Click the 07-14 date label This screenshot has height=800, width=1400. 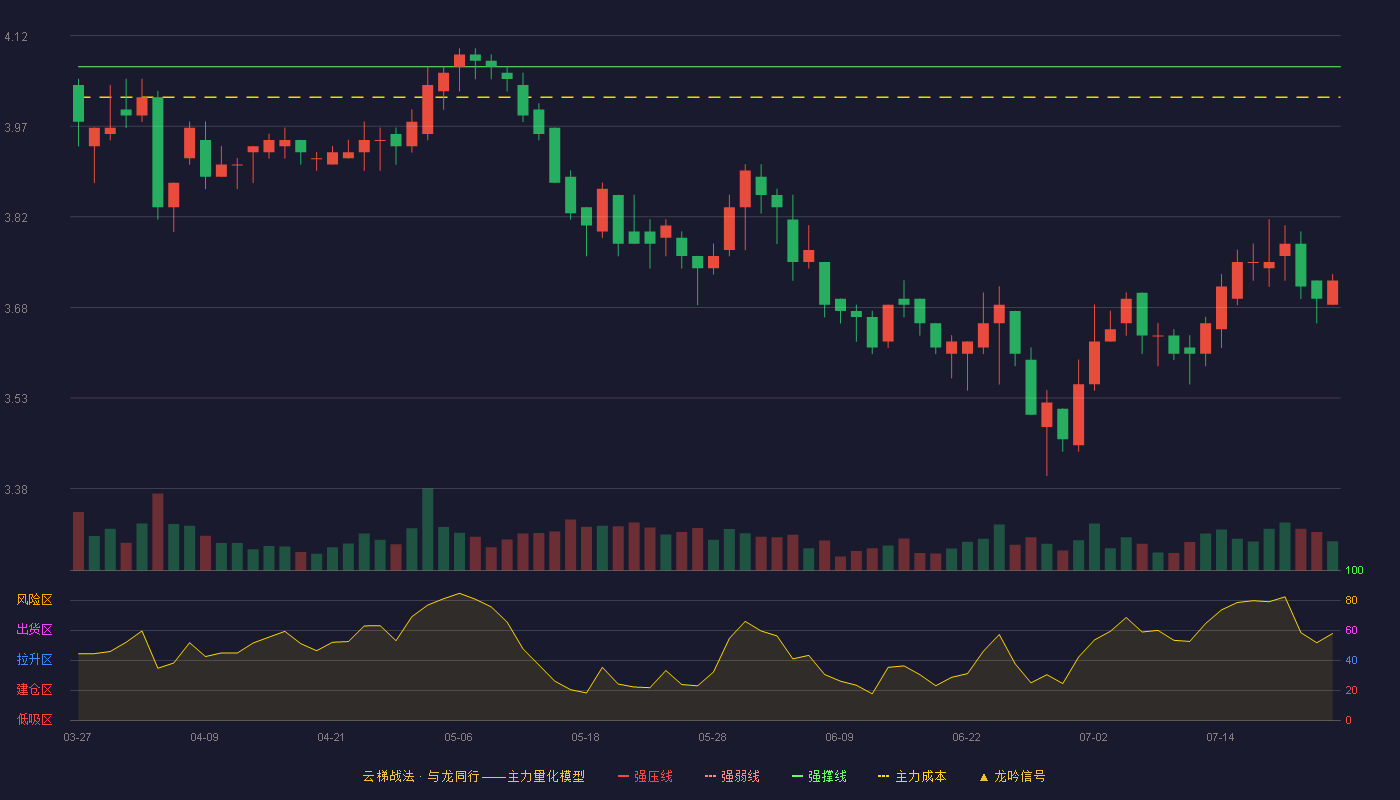tap(1220, 737)
